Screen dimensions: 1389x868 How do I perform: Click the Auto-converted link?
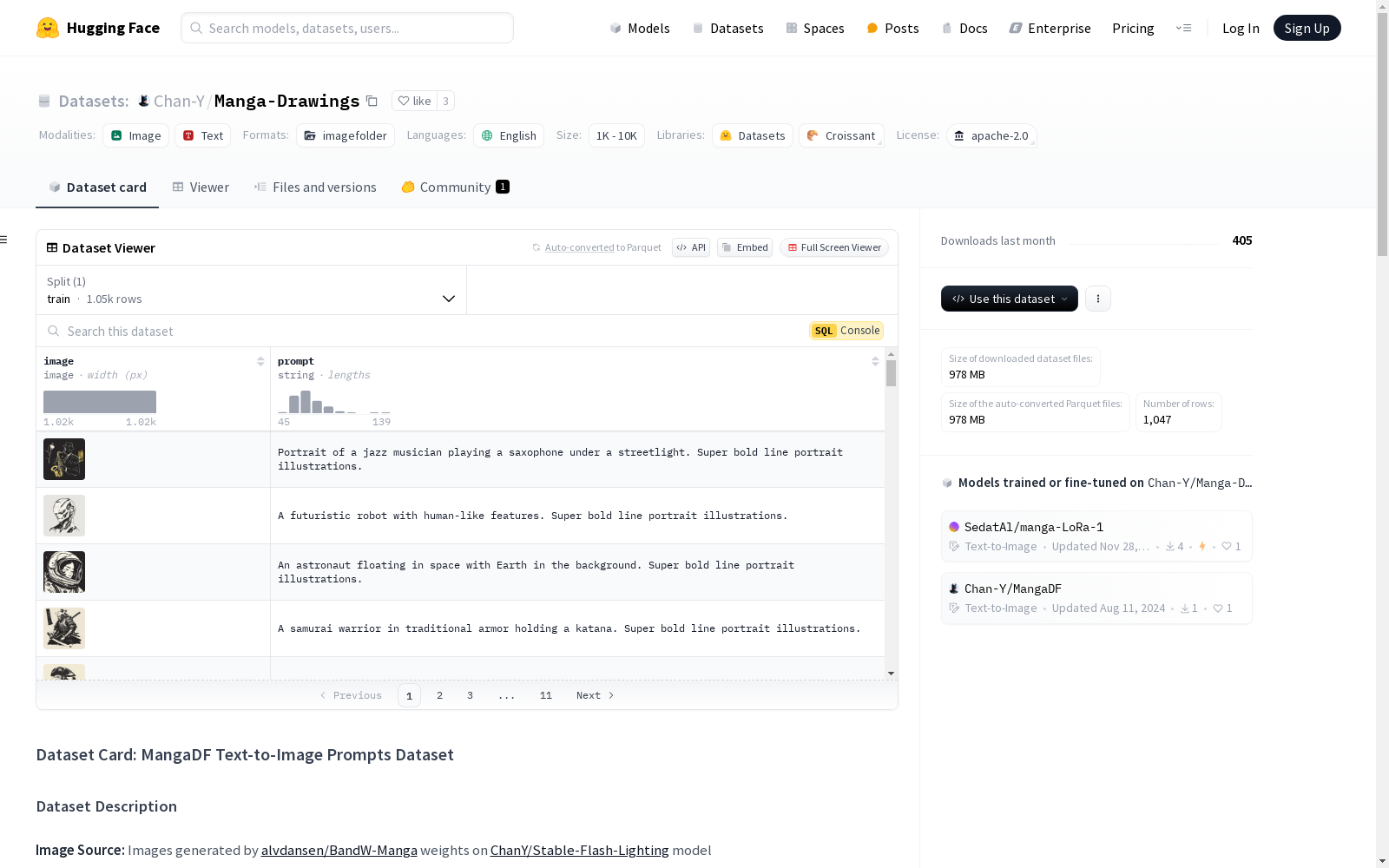(x=579, y=247)
